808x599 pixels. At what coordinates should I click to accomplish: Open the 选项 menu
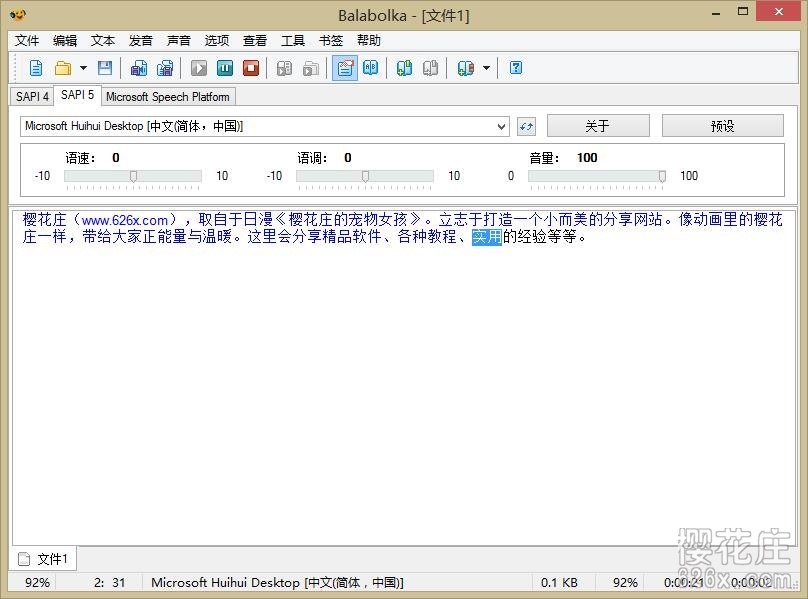217,40
